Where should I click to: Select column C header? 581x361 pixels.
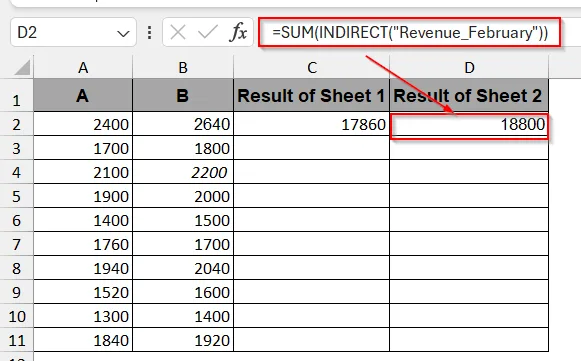click(x=312, y=67)
